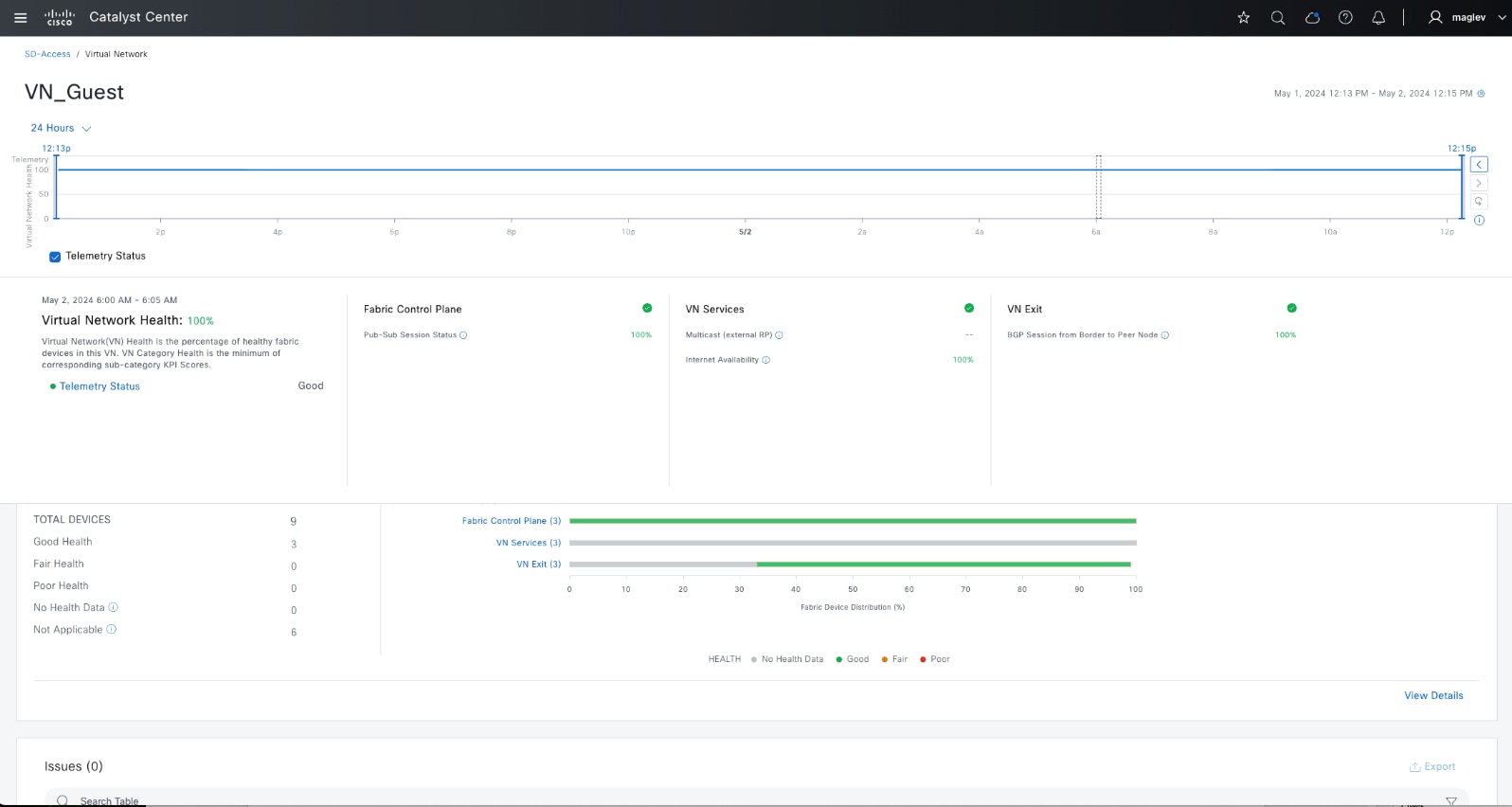Open the hamburger navigation menu
The height and width of the screenshot is (807, 1512).
[x=20, y=17]
